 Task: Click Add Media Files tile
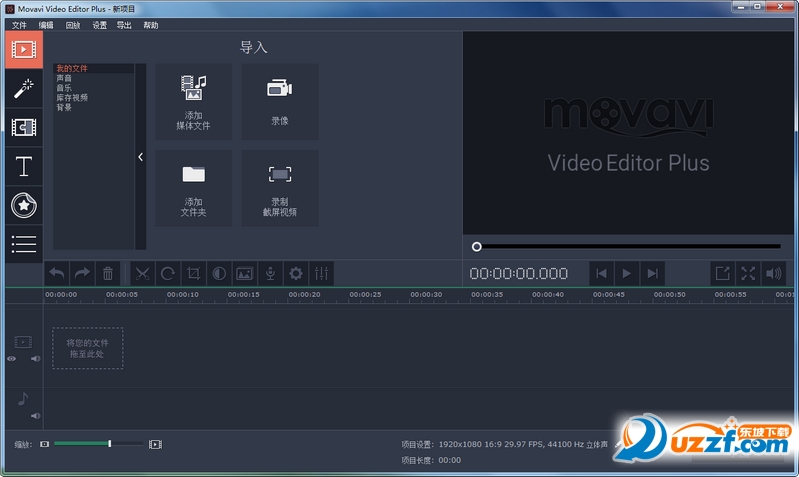tap(194, 102)
